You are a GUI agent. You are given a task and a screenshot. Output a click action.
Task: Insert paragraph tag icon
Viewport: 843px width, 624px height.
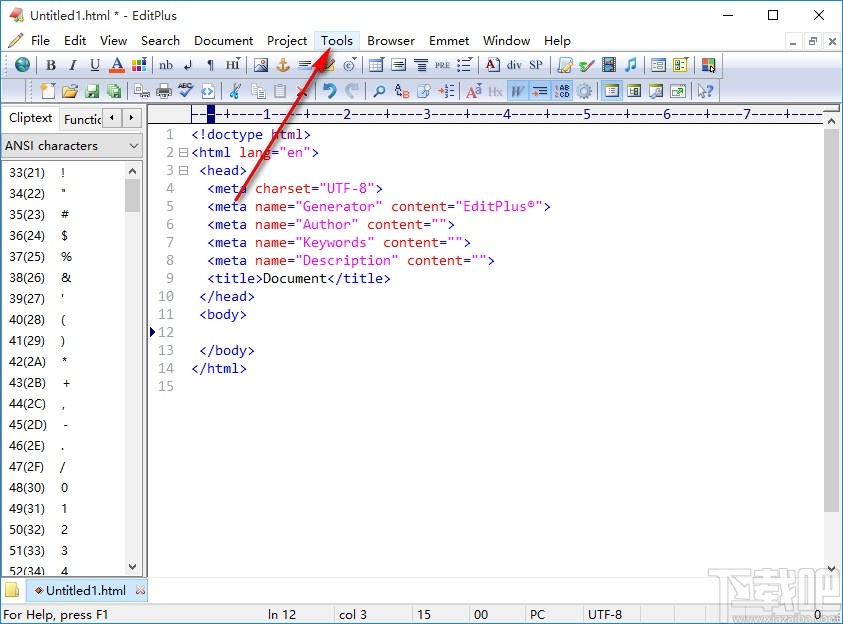(x=210, y=65)
